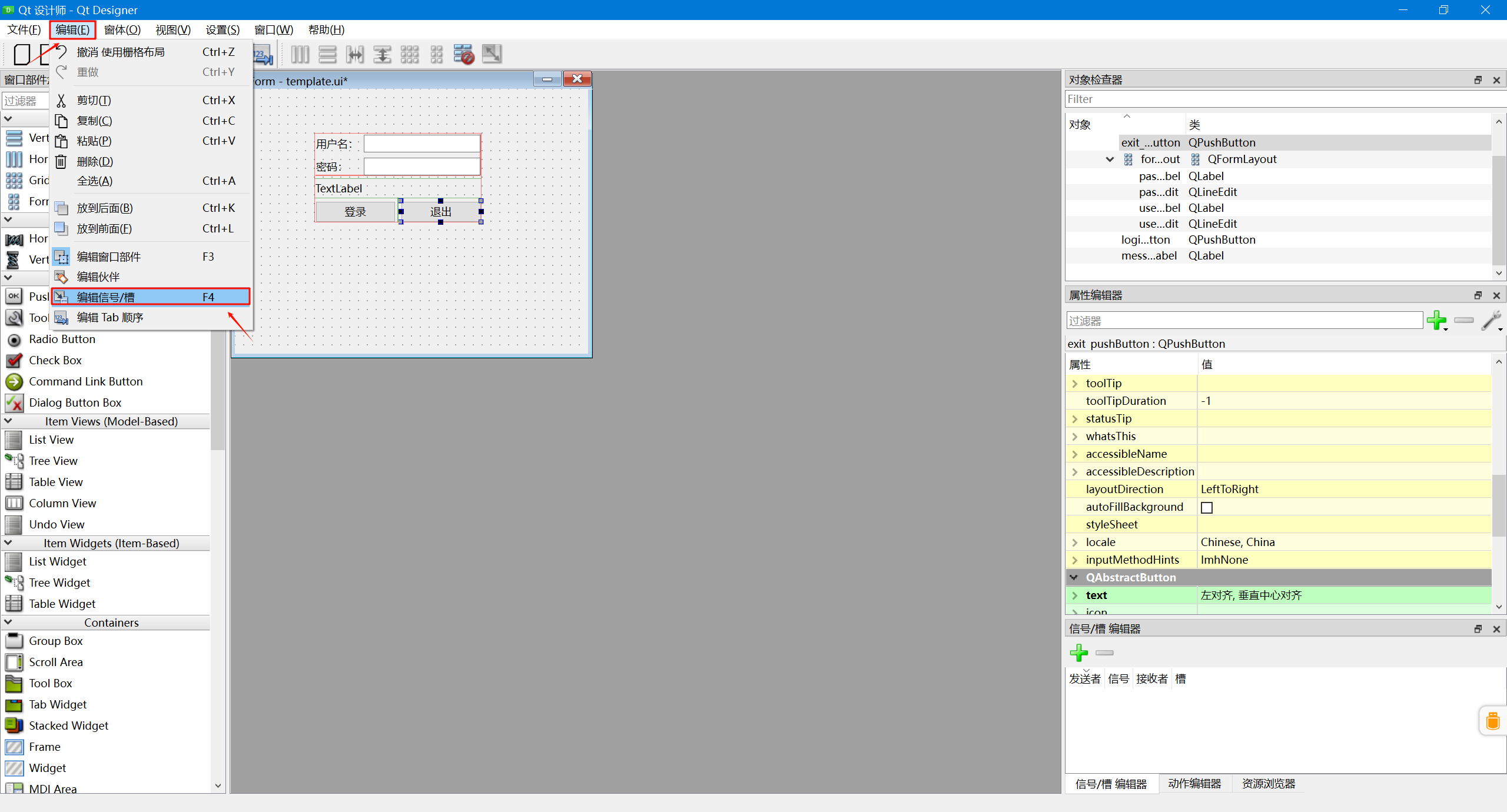Select Radio Button widget in widget box
This screenshot has width=1507, height=812.
point(62,340)
